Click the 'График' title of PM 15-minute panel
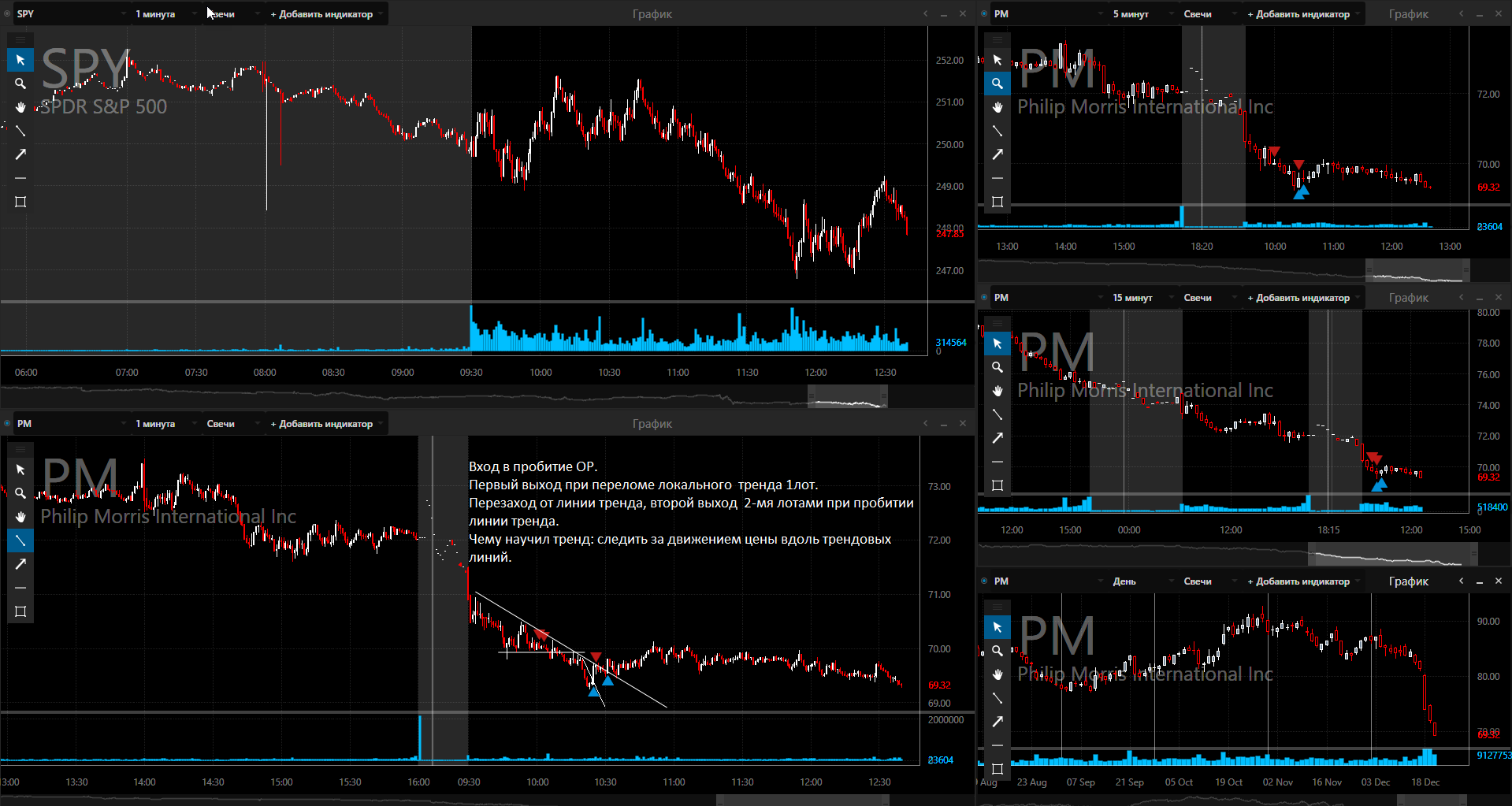The image size is (1512, 806). [1409, 298]
